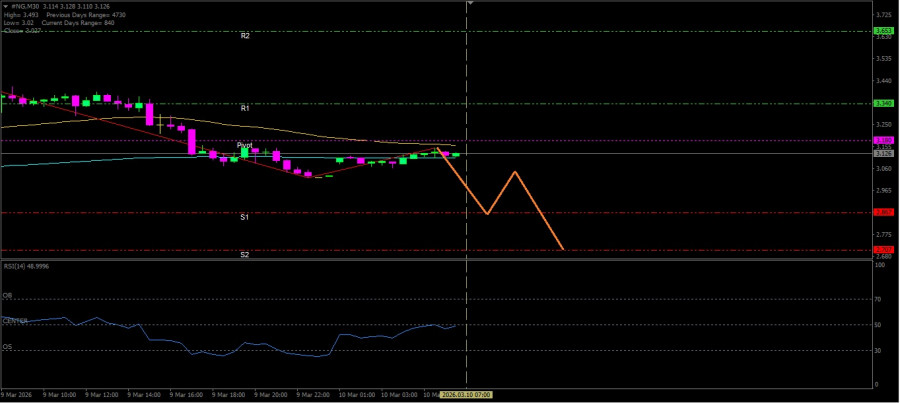This screenshot has height=403, width=900.
Task: Click the red S2 price tag at bottom
Action: (883, 249)
